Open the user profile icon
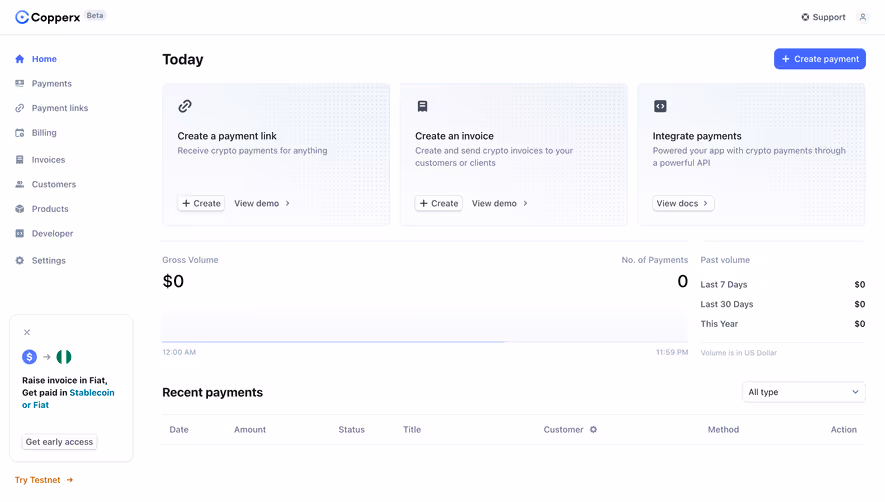The height and width of the screenshot is (502, 885). click(x=862, y=17)
